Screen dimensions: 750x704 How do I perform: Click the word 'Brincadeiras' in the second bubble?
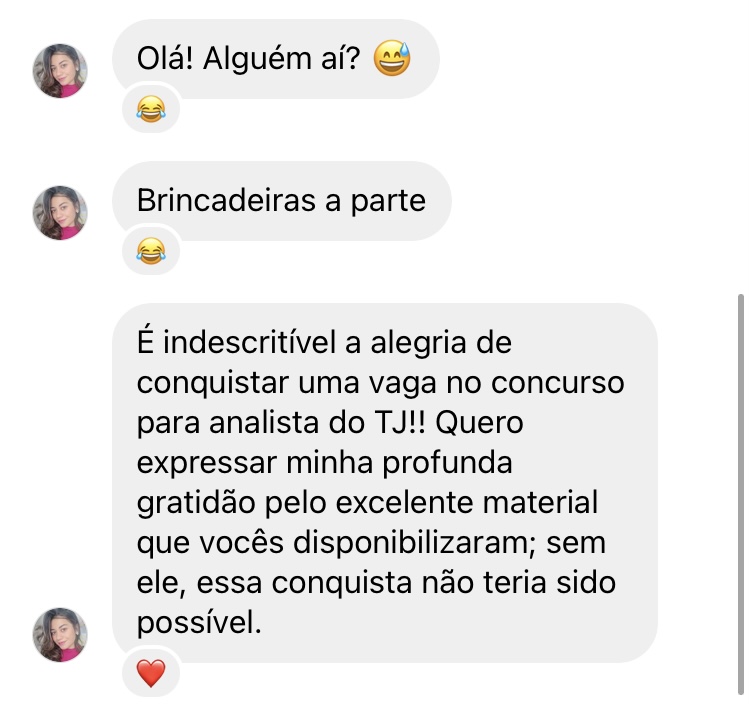(226, 200)
